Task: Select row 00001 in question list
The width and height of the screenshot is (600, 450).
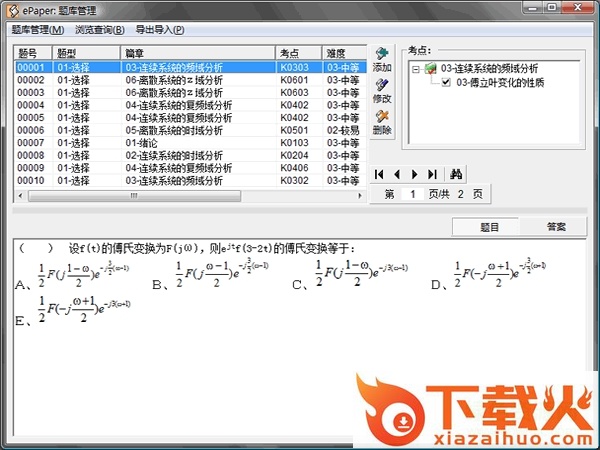Action: pos(190,67)
